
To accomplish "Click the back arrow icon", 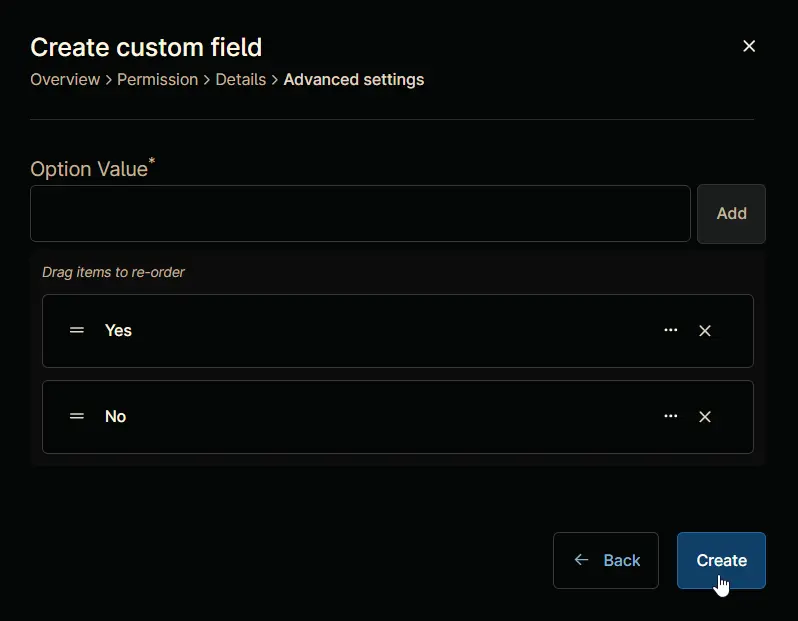I will point(581,560).
